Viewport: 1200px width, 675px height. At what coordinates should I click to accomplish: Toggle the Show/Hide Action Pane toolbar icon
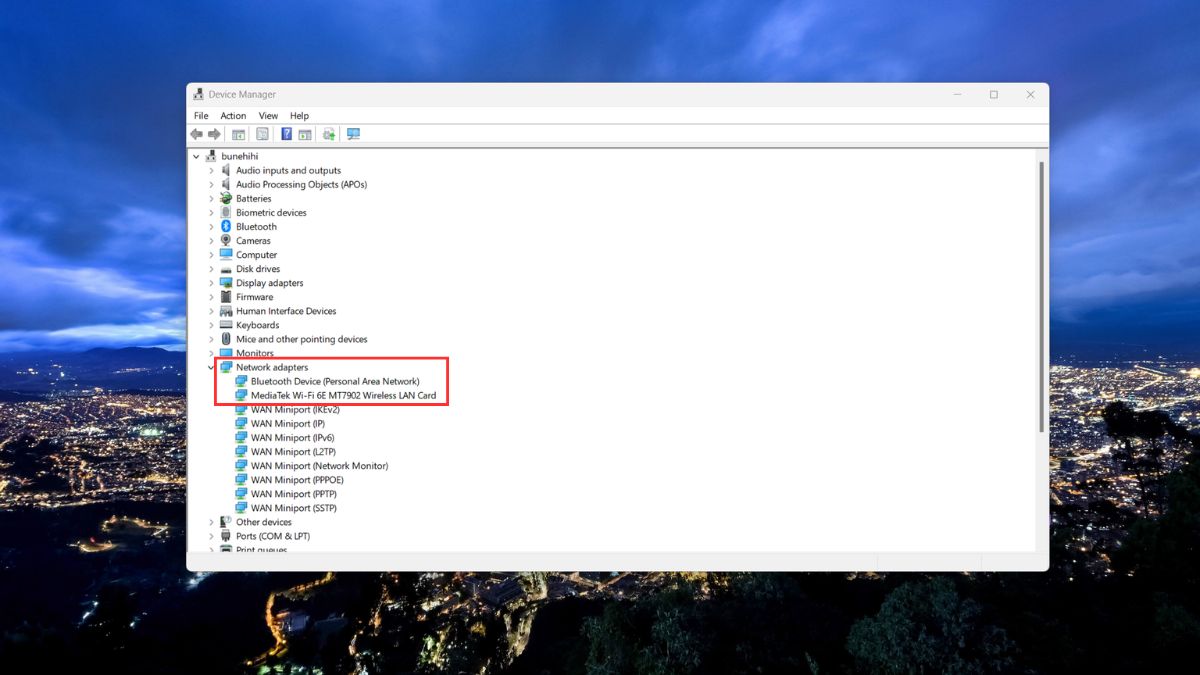tap(304, 134)
